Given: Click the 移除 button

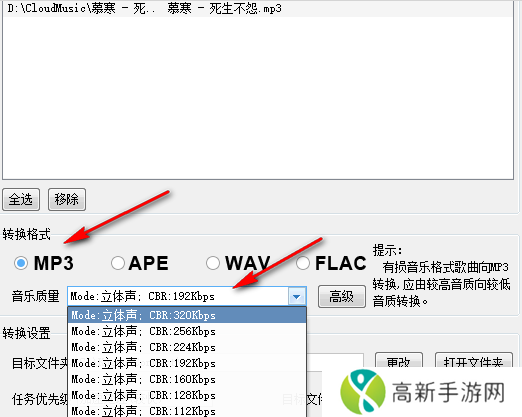Looking at the screenshot, I should [67, 199].
